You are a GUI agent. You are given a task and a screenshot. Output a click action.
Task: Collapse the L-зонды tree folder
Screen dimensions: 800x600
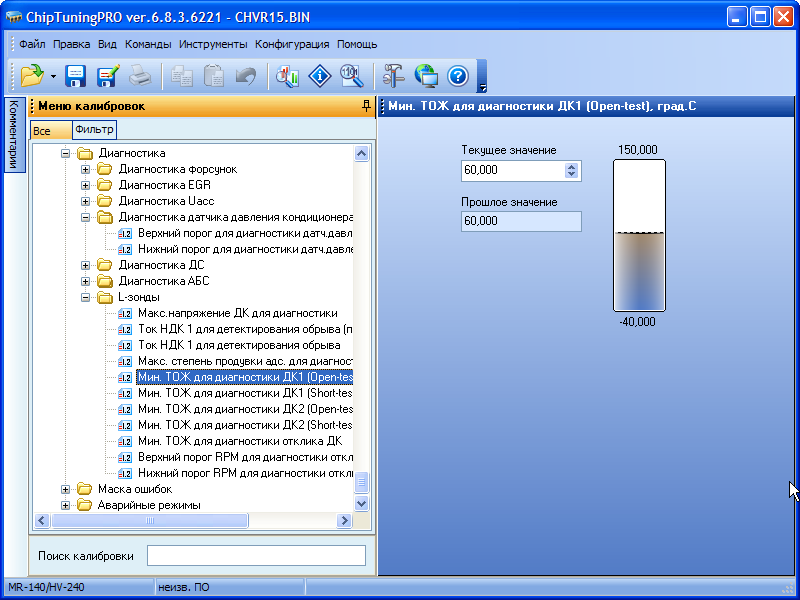87,297
